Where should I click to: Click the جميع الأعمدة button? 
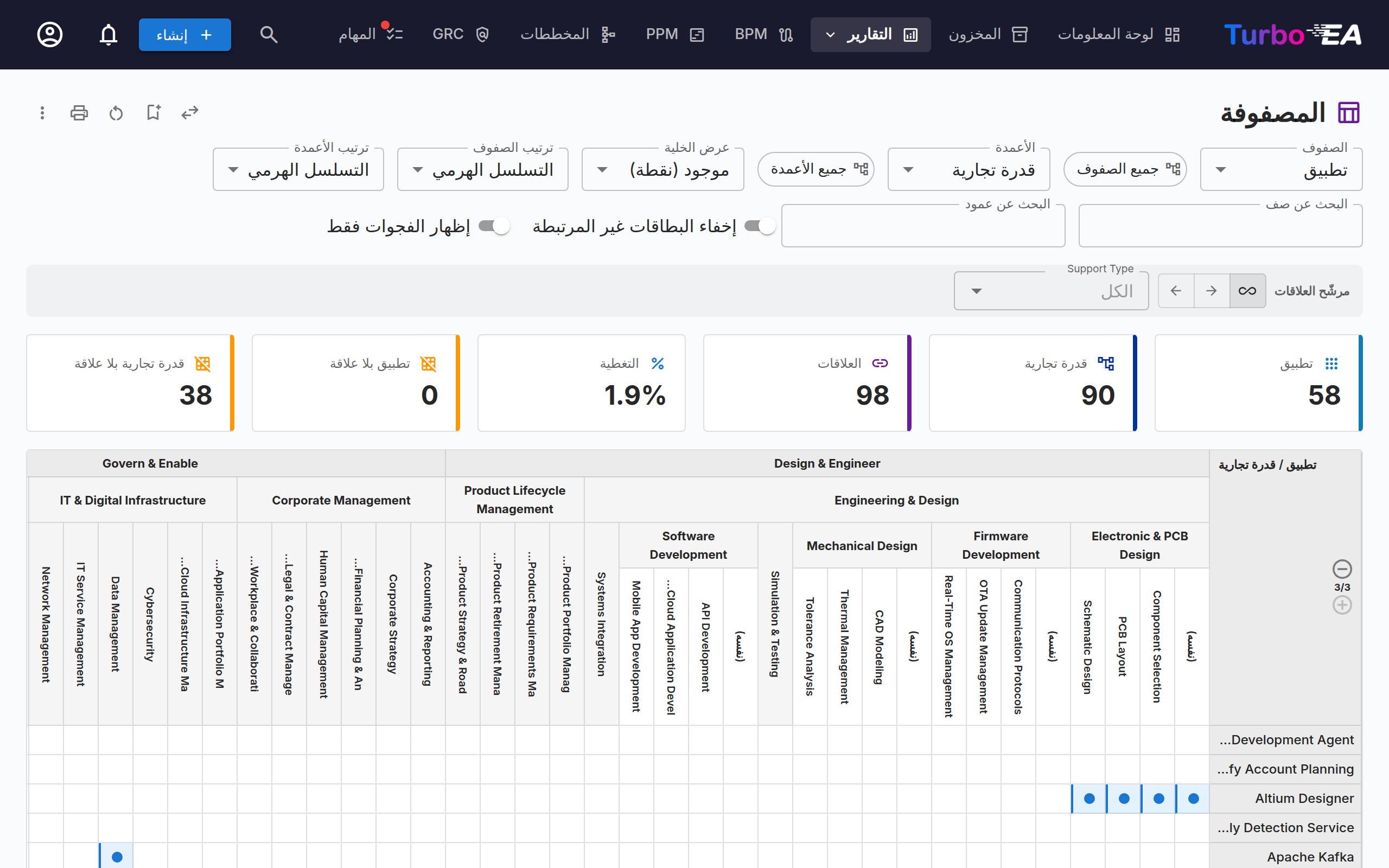tap(816, 169)
